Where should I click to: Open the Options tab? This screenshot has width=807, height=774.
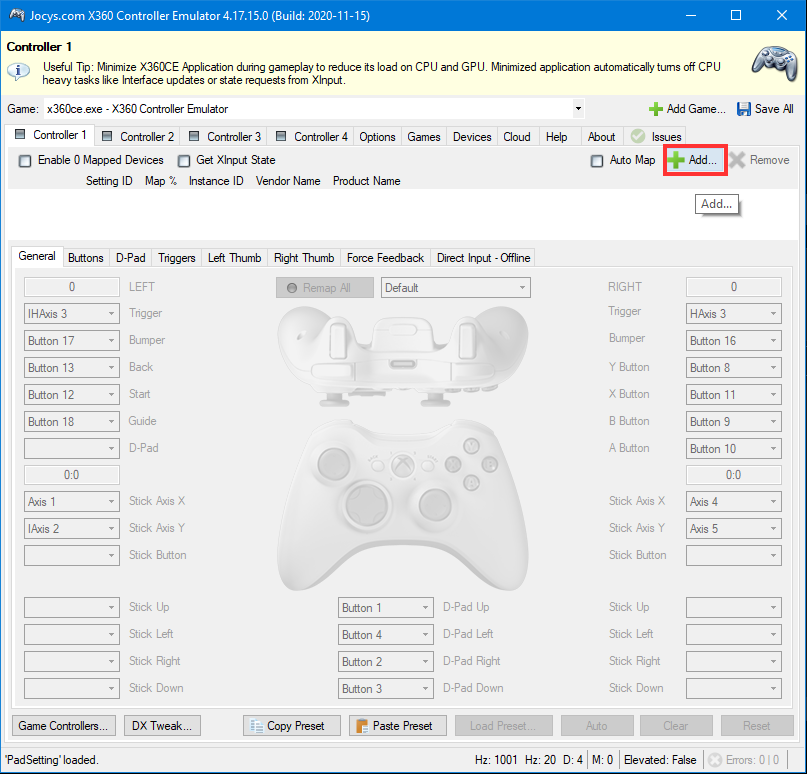click(377, 136)
